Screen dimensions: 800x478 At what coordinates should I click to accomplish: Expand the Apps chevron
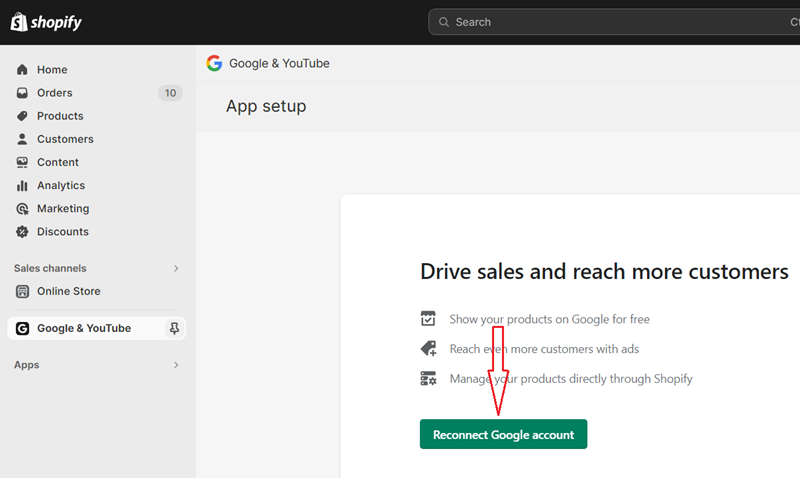176,365
